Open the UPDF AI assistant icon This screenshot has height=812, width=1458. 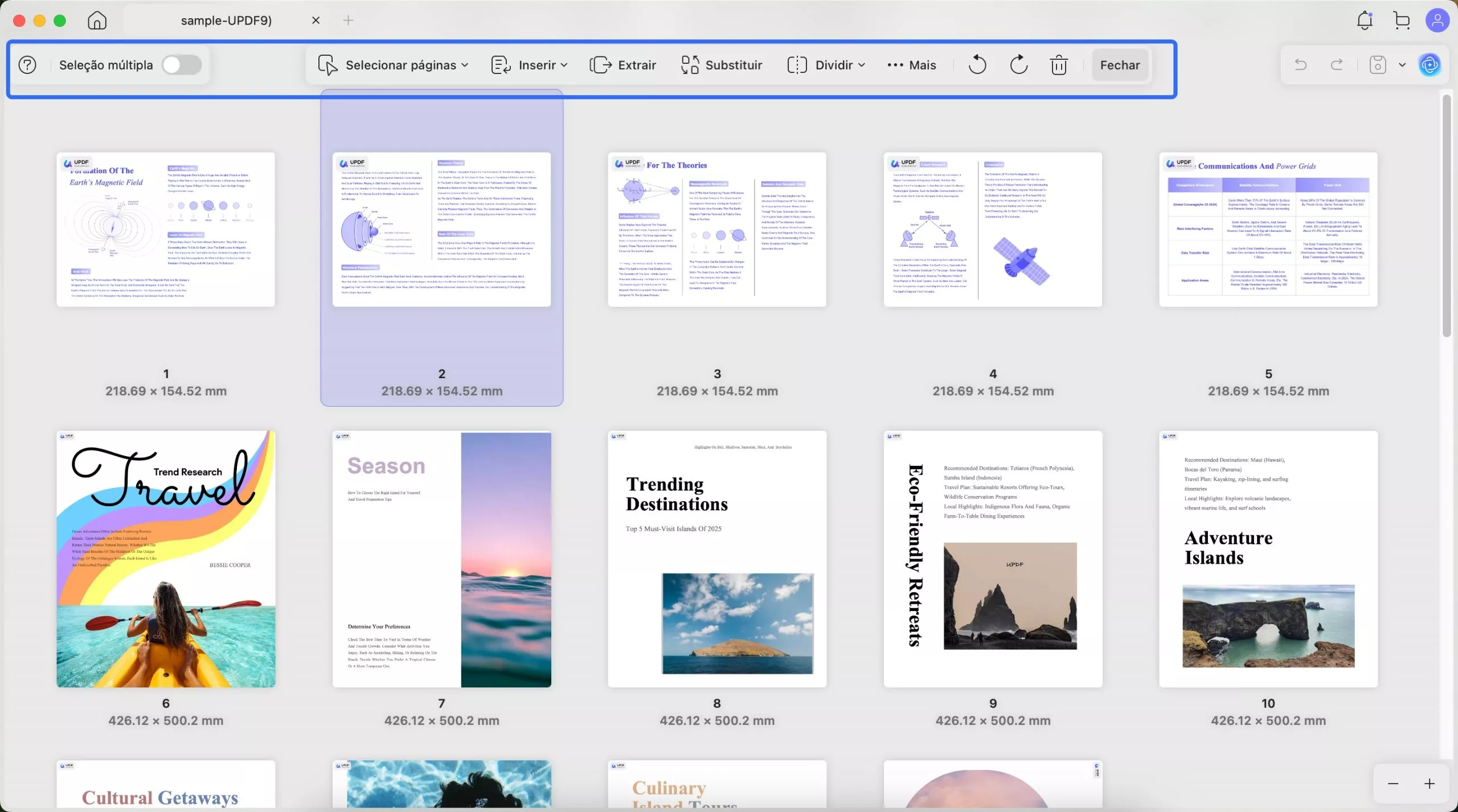pos(1430,65)
